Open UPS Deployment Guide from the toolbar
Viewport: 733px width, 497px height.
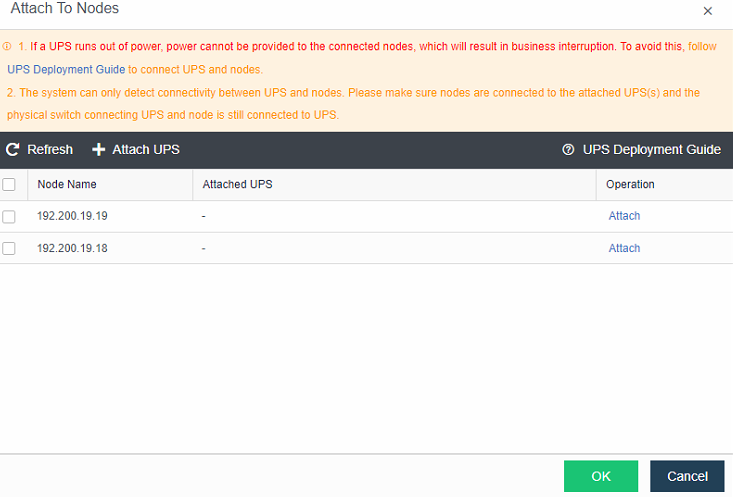pos(651,150)
